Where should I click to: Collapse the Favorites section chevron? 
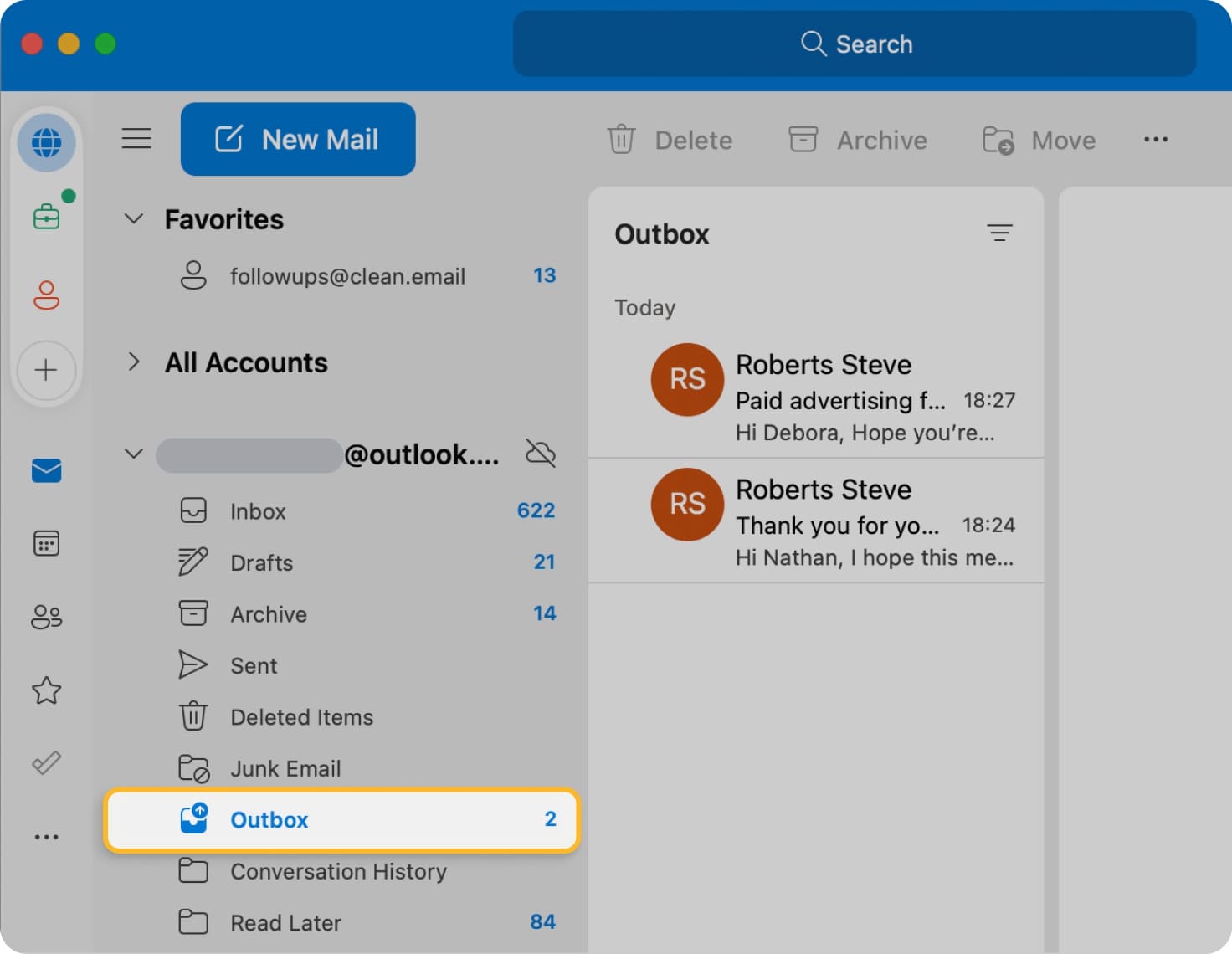pyautogui.click(x=134, y=219)
